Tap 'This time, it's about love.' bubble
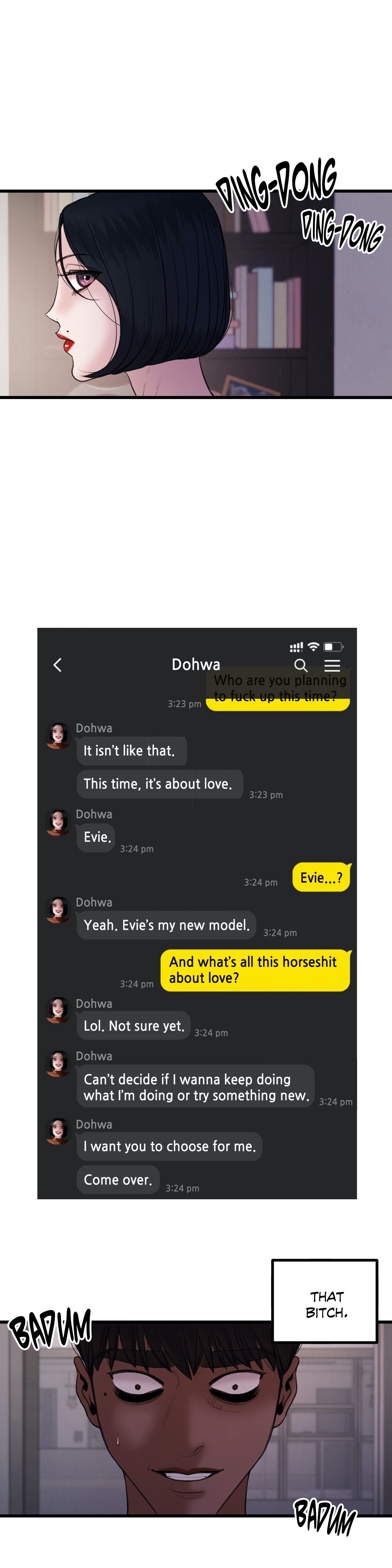The height and width of the screenshot is (1568, 392). point(160,783)
